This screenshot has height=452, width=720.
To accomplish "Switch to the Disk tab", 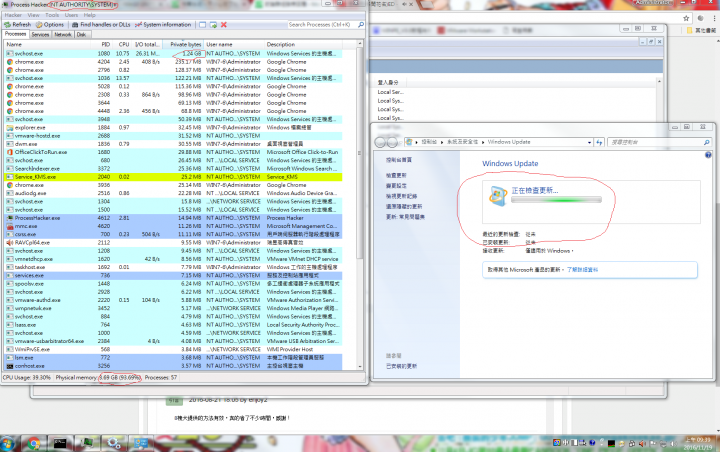I will (81, 34).
